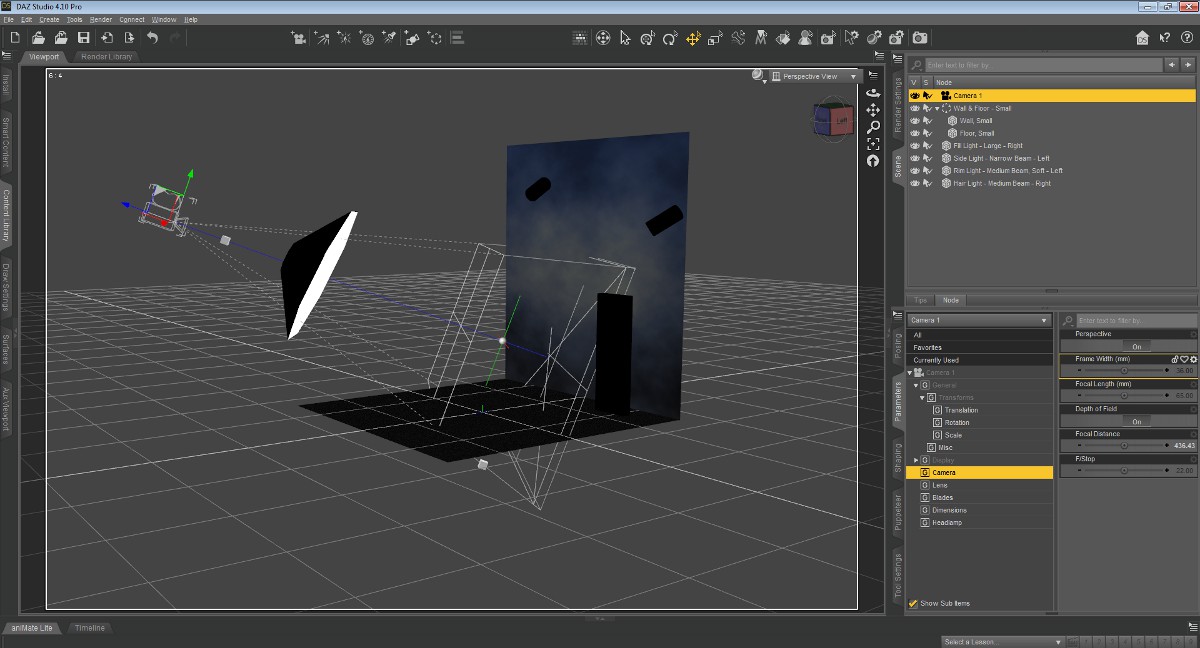Select the Lens property group
This screenshot has width=1200, height=648.
(940, 485)
